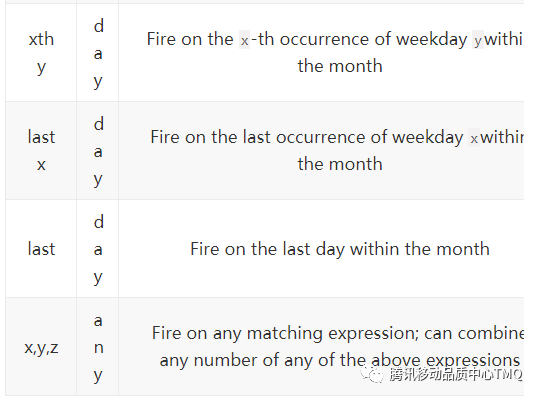Click the "-th occurrence of weekday" text
The height and width of the screenshot is (398, 539).
pos(359,39)
